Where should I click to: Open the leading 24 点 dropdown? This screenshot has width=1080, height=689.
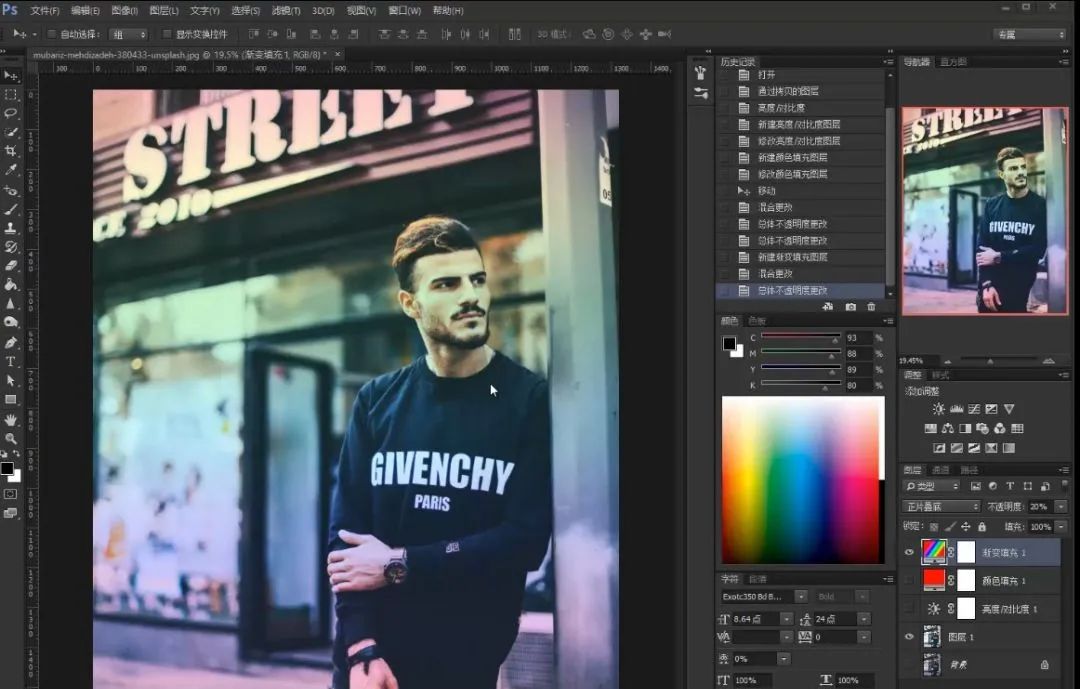click(864, 619)
